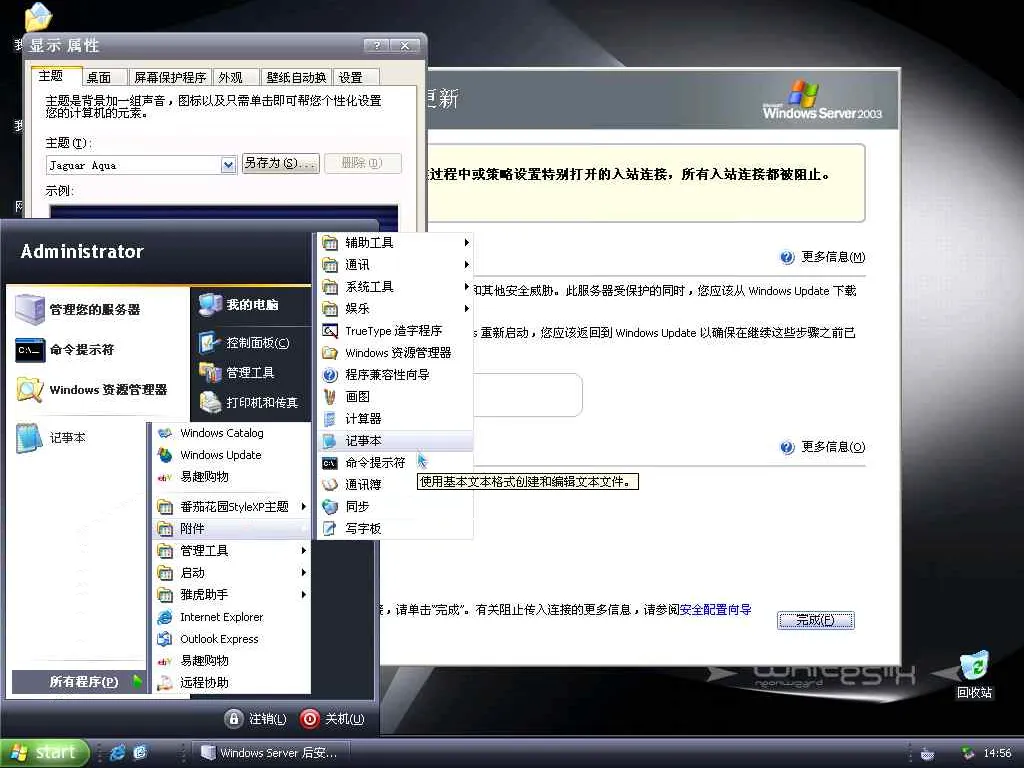
Task: Launch Outlook Express from programs list
Action: coord(231,639)
